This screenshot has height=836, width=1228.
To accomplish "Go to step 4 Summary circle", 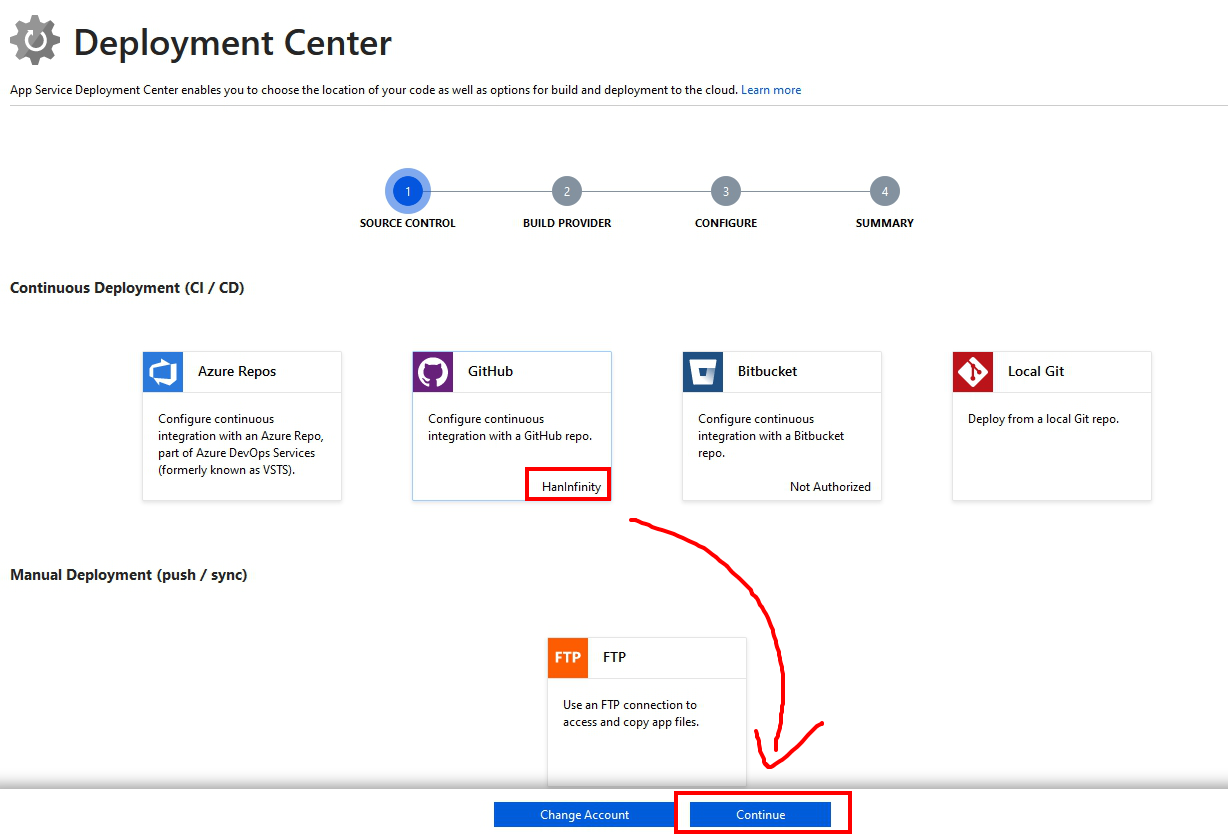I will pos(885,191).
